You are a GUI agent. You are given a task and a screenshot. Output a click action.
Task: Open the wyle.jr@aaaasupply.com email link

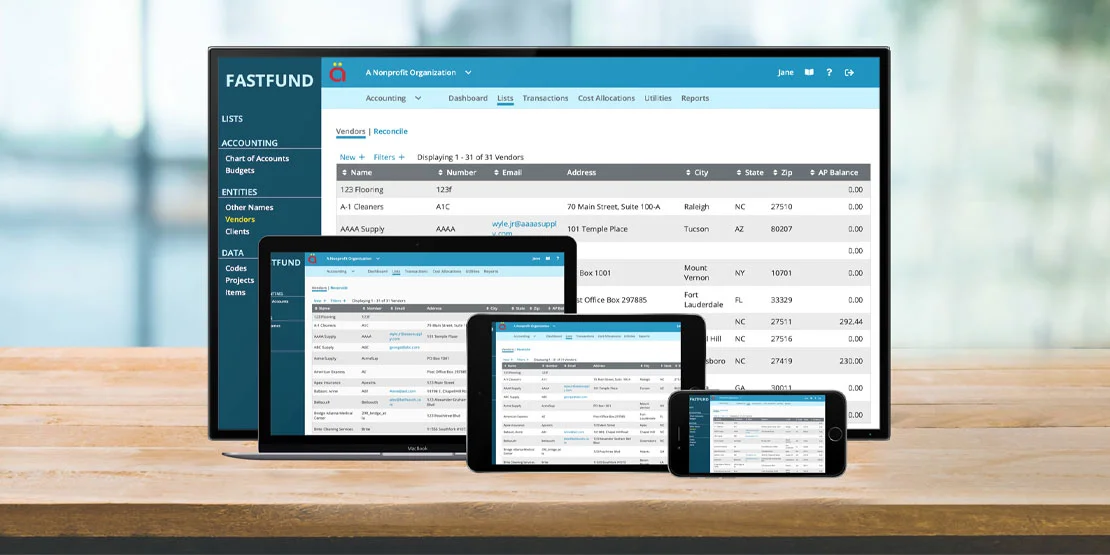525,229
